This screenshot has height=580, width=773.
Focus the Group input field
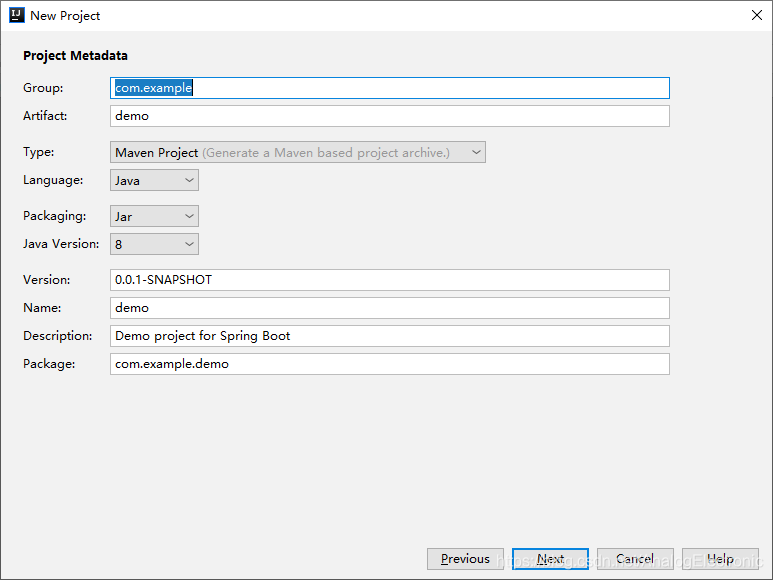[389, 88]
